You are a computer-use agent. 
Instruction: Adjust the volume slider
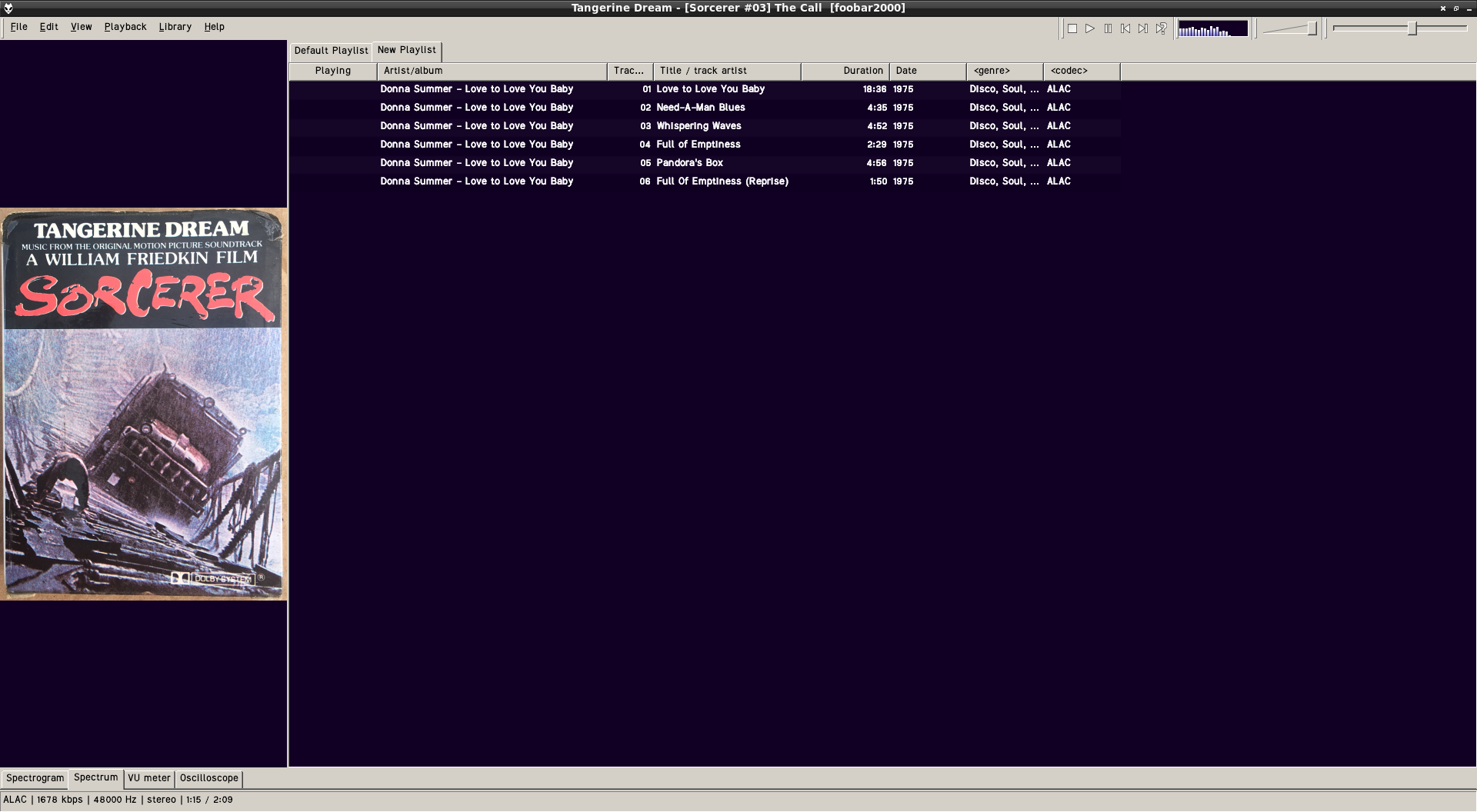pos(1291,28)
